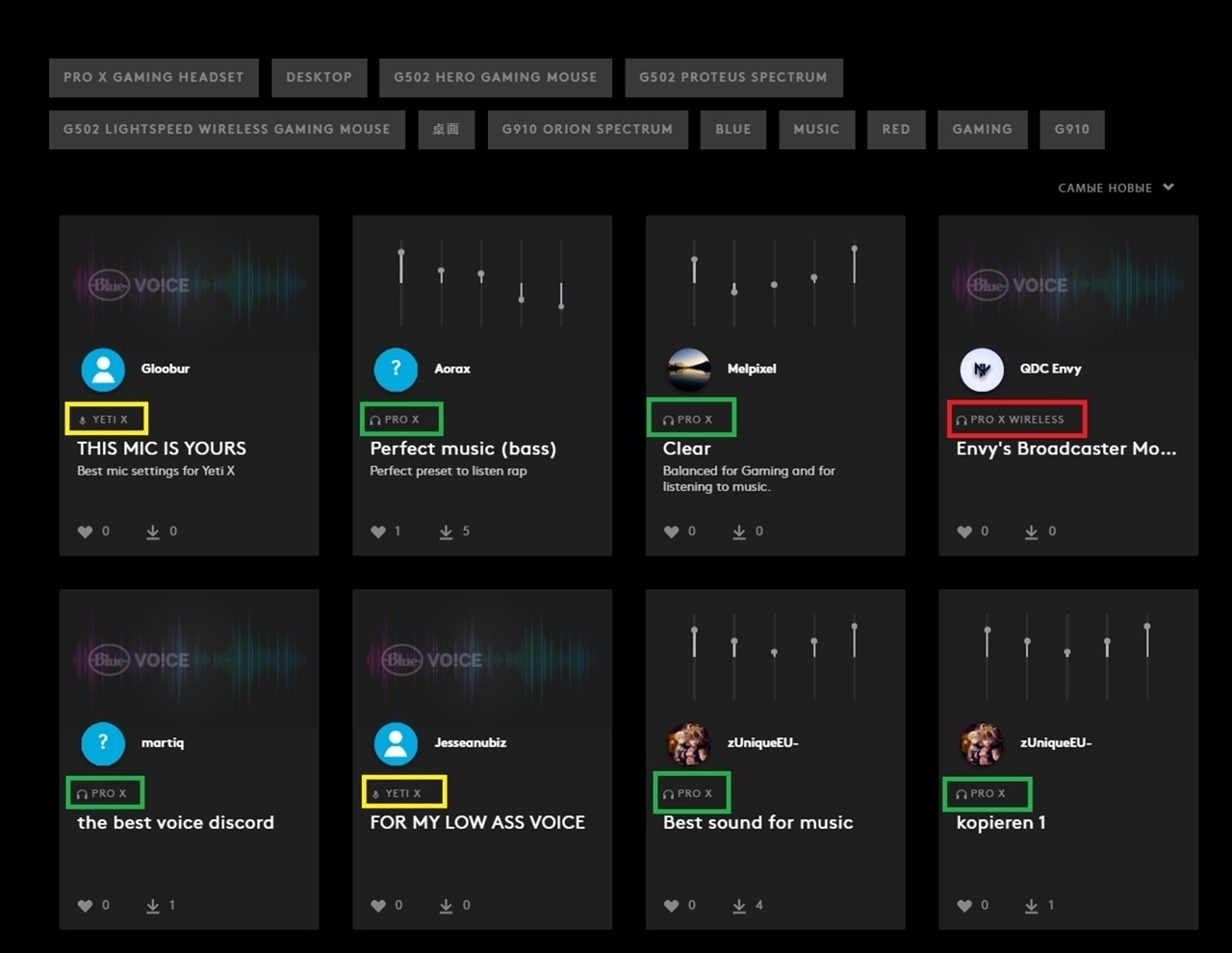Click Melpixel's landscape avatar
This screenshot has height=953, width=1232.
pos(689,370)
